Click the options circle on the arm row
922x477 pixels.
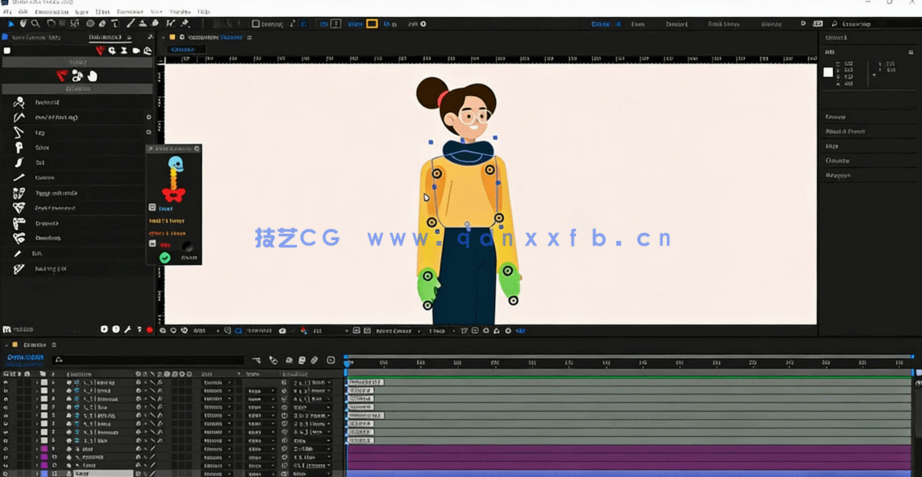(x=149, y=117)
